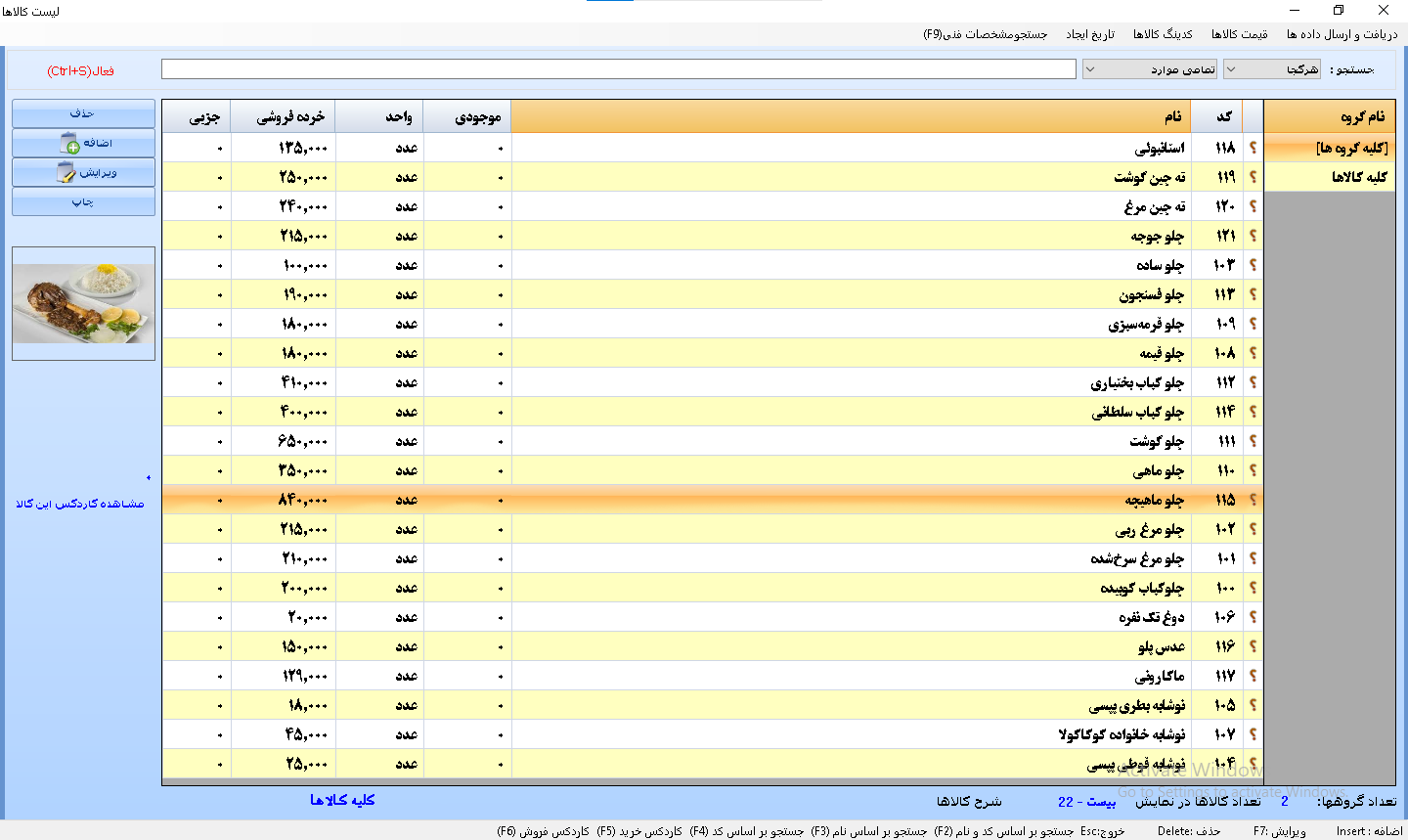Click the اضافه (add) button with plus icon
The image size is (1408, 840).
(84, 144)
